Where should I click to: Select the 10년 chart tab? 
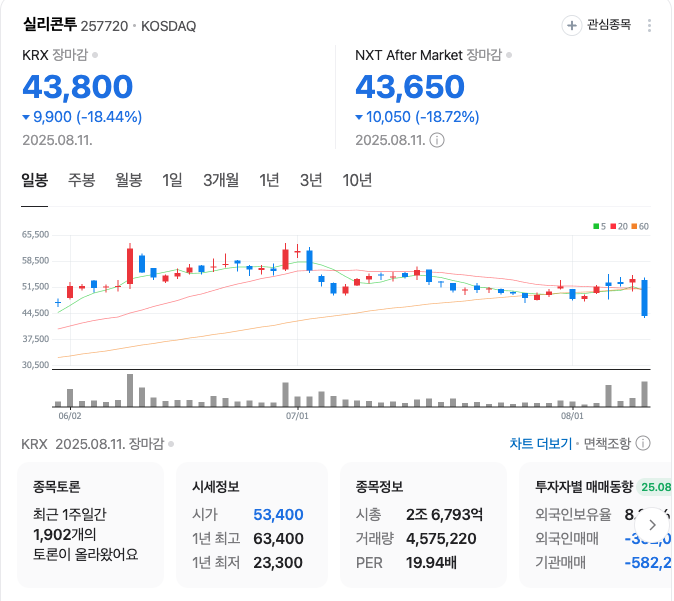[x=357, y=180]
